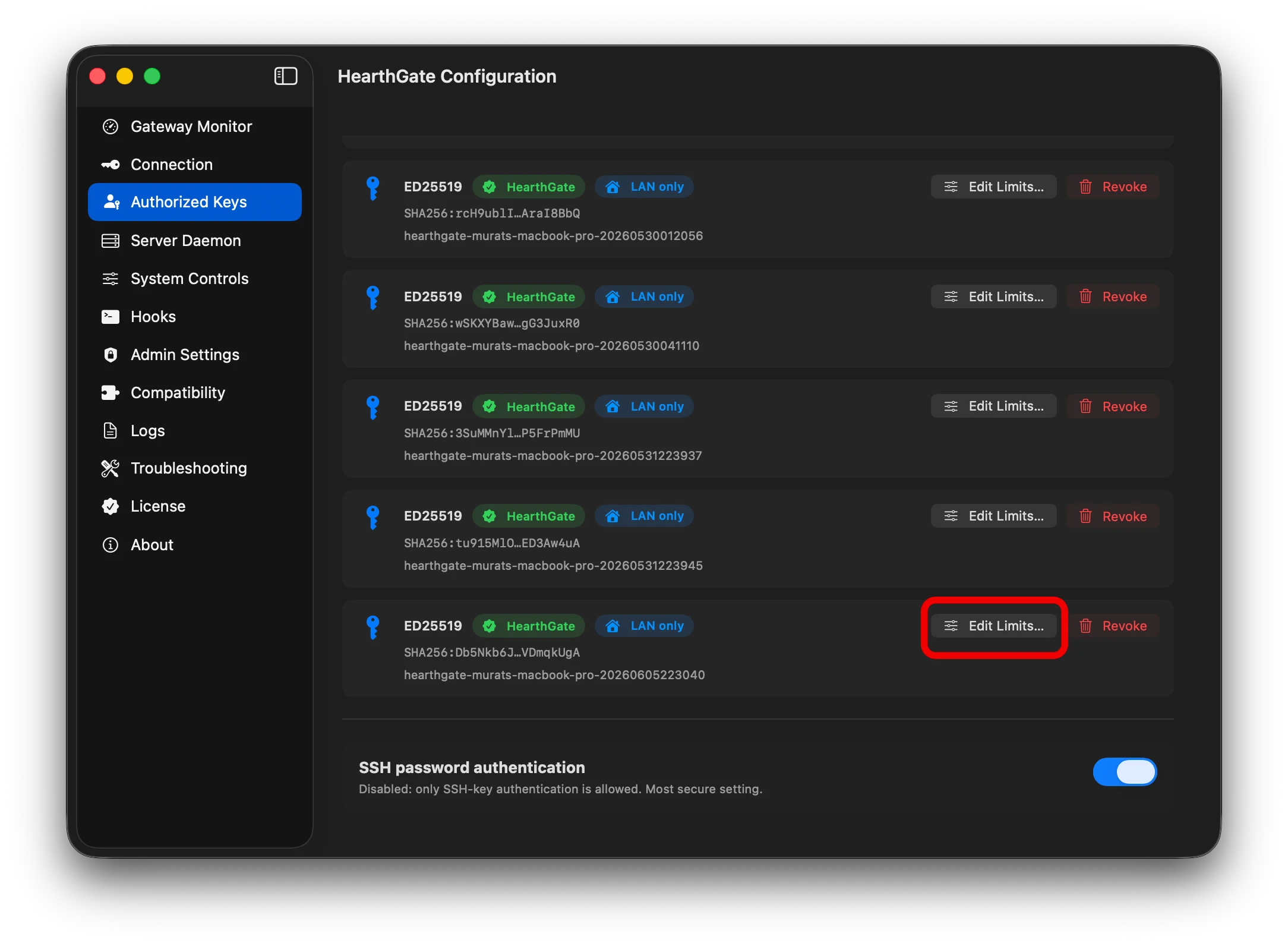Viewport: 1288px width, 946px height.
Task: Click key icon of SHA256:rcH9ublI entry
Action: (x=373, y=188)
